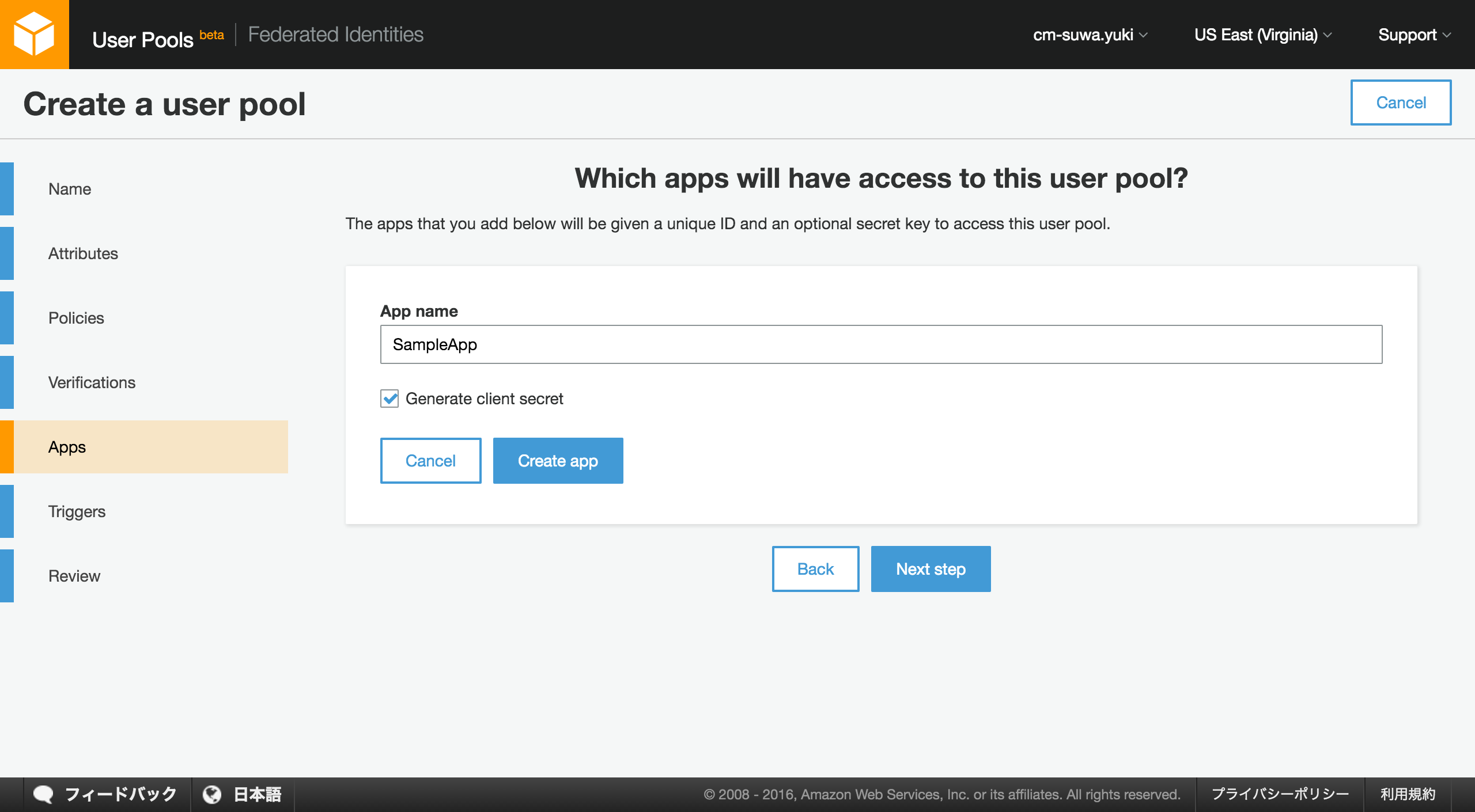This screenshot has width=1475, height=812.
Task: Click inside the App name input field
Action: click(882, 344)
